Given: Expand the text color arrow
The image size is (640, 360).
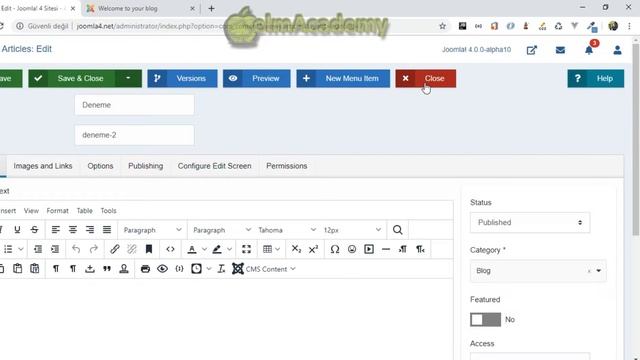Looking at the screenshot, I should coord(204,249).
